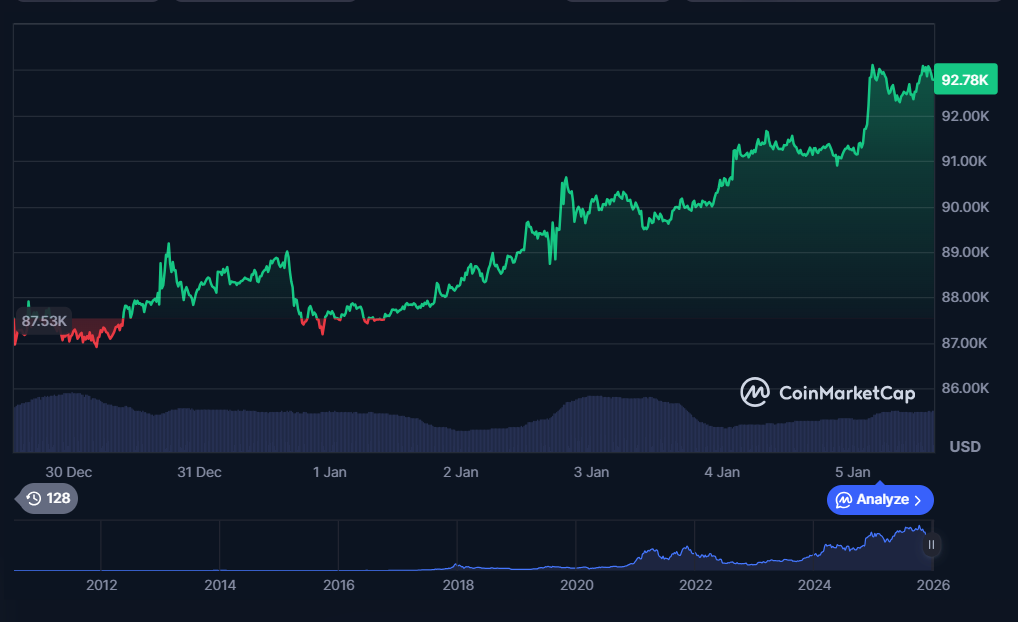The height and width of the screenshot is (622, 1018).
Task: Click the clock icon on the 128 badge
Action: coord(34,498)
